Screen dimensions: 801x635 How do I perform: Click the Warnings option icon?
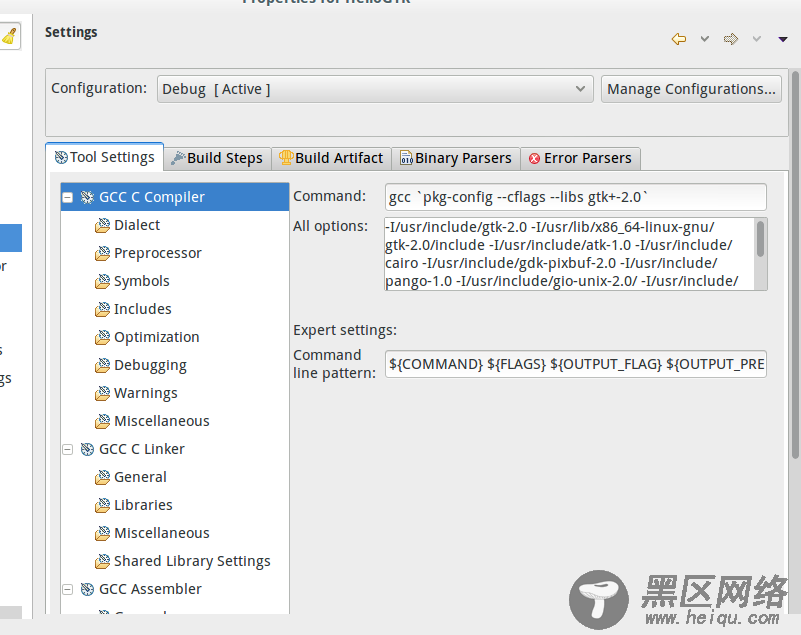click(x=102, y=394)
